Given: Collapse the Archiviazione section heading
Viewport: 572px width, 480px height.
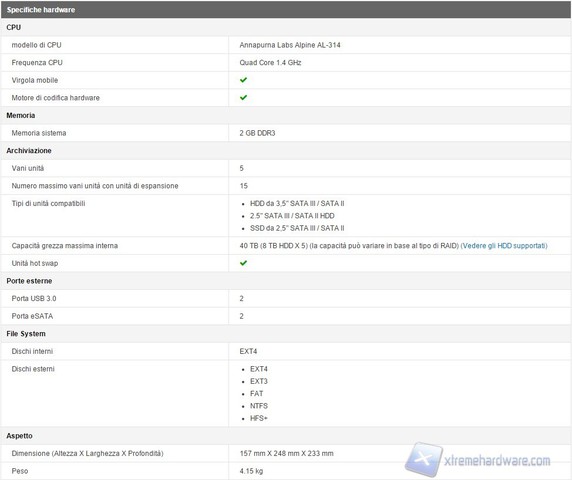Looking at the screenshot, I should [29, 151].
